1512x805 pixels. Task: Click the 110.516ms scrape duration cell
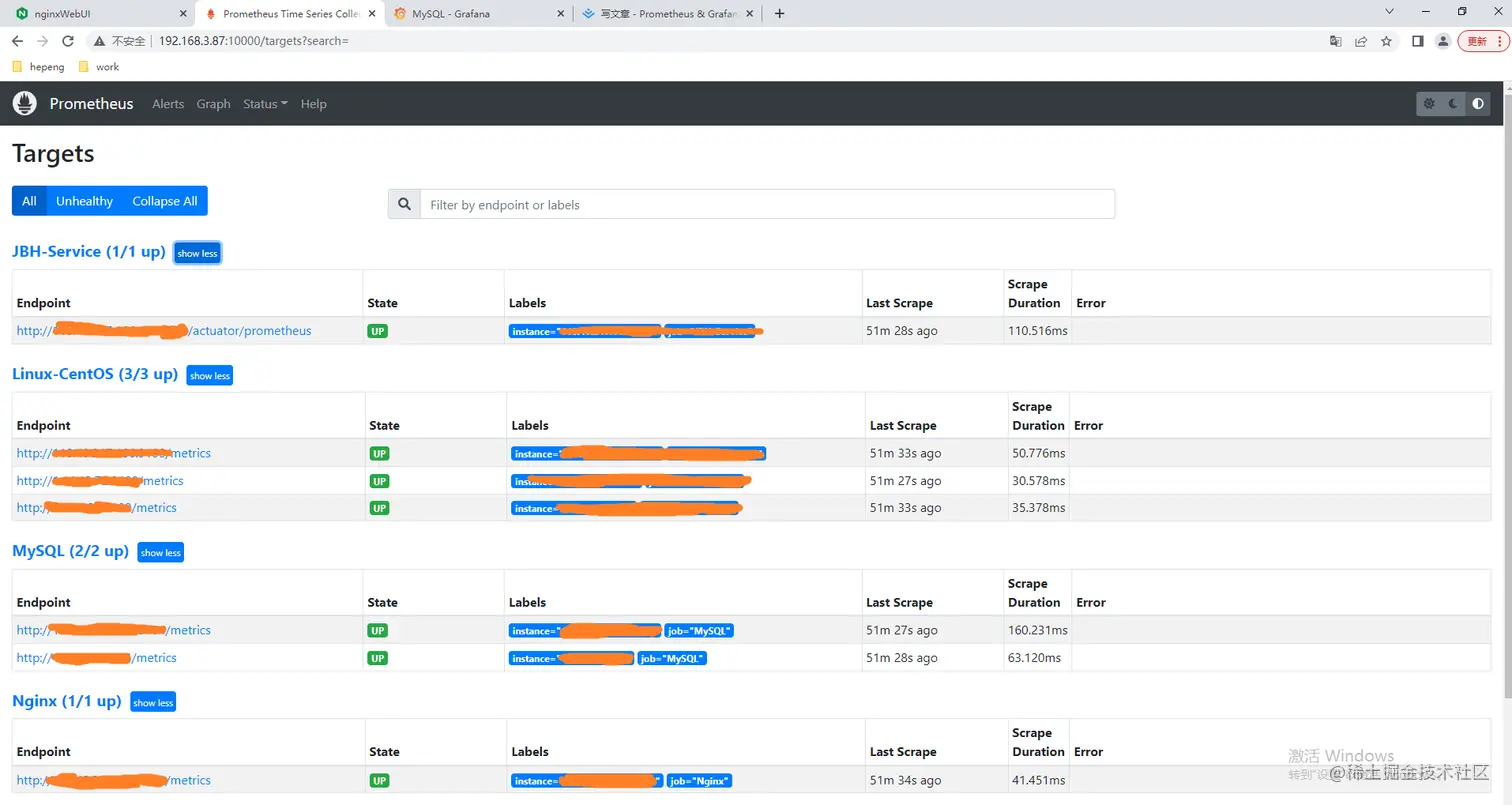point(1036,331)
